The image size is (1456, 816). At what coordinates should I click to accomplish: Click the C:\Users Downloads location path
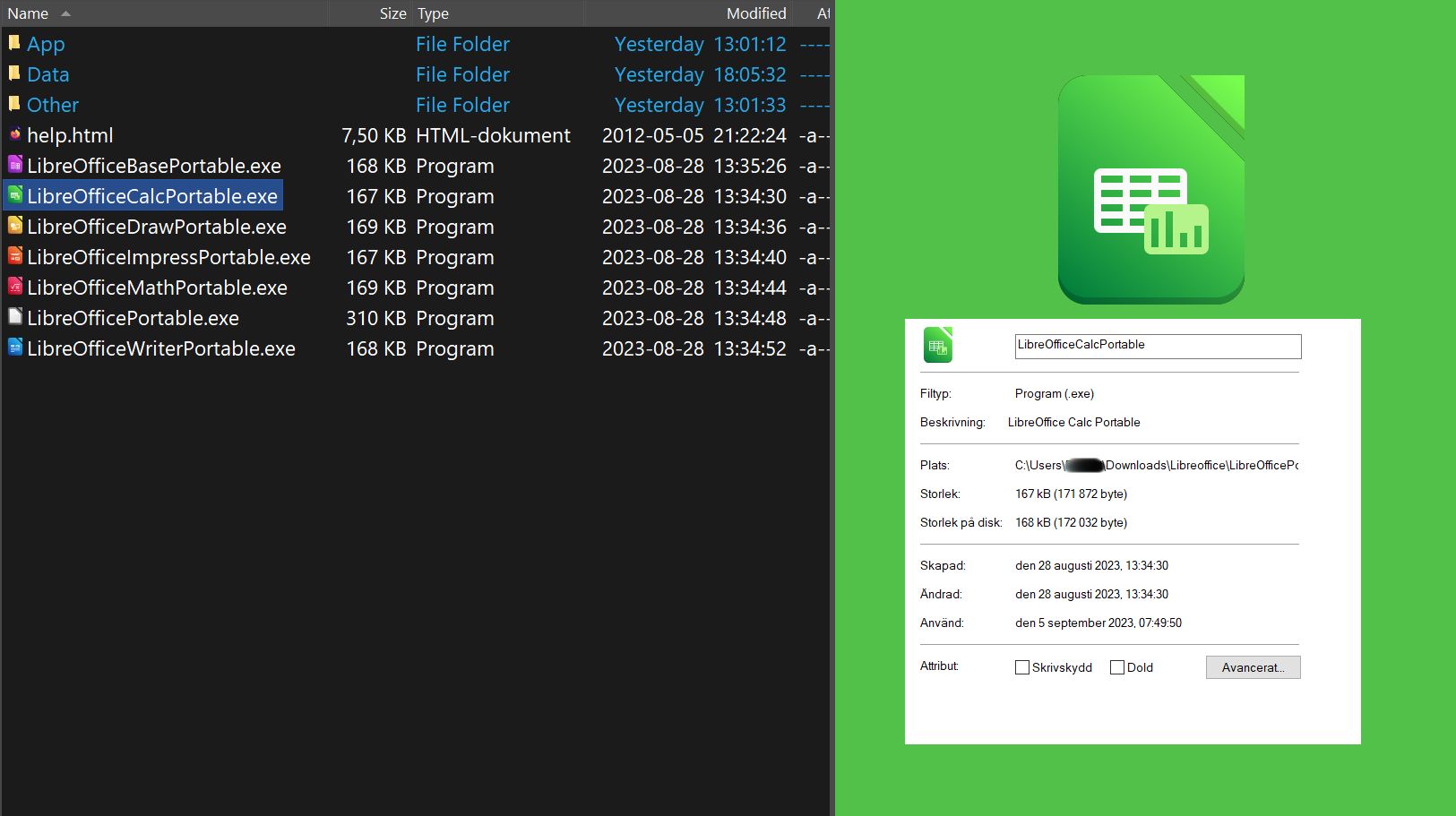click(1157, 465)
